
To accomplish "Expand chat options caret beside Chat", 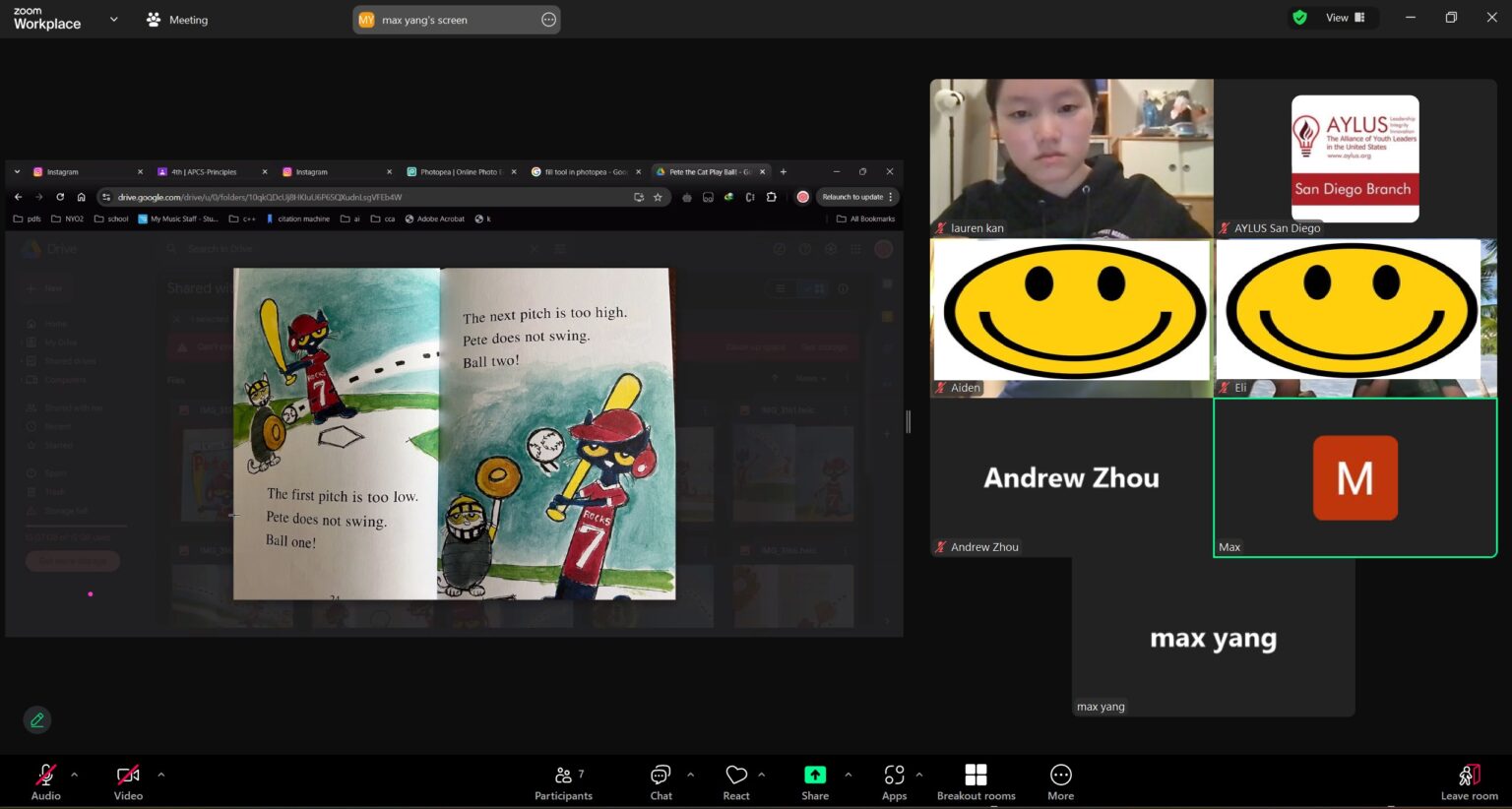I will point(690,775).
